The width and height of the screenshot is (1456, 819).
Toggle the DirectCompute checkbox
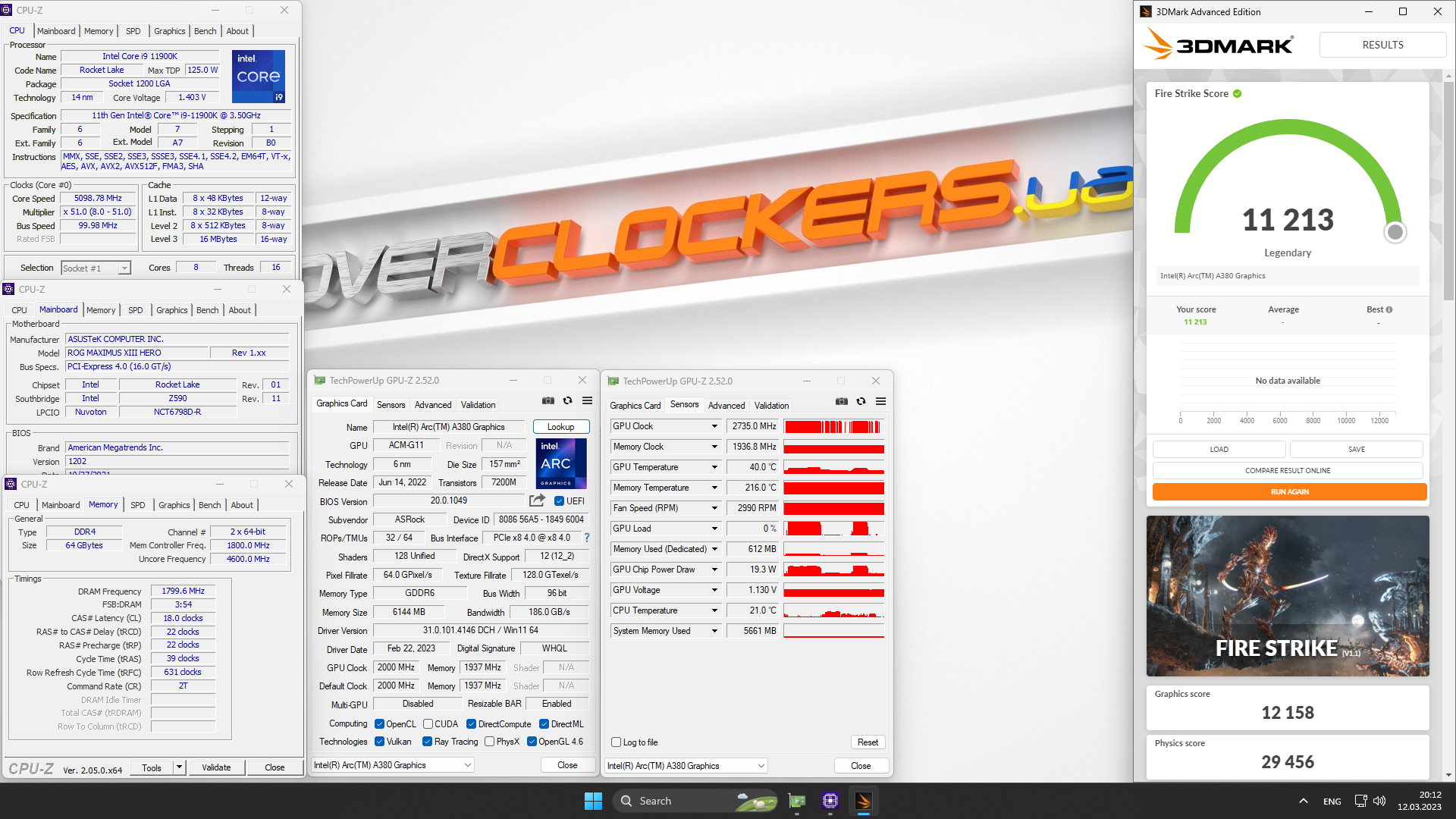pos(471,724)
